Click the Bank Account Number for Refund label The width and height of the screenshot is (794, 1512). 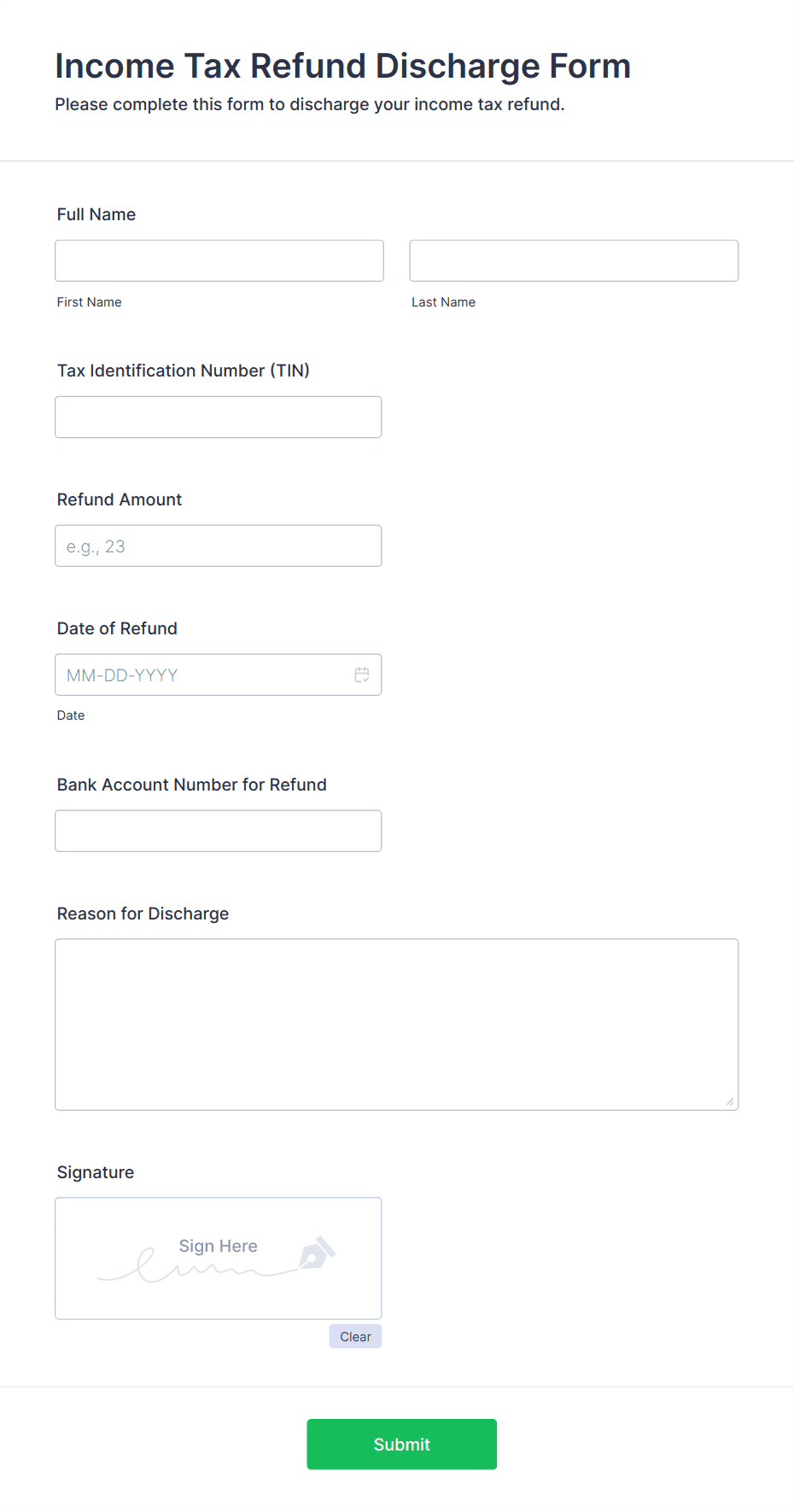click(192, 785)
